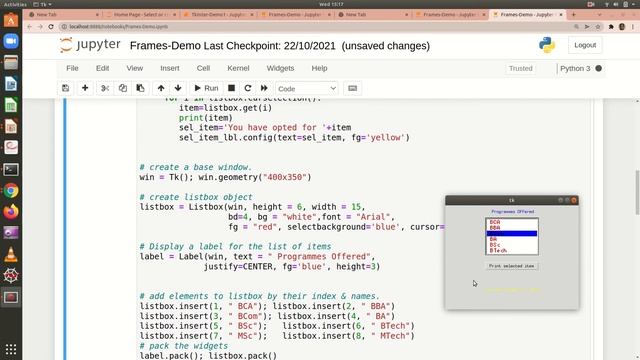The height and width of the screenshot is (360, 640).
Task: Save notebook with the floppy disk icon
Action: pos(65,88)
